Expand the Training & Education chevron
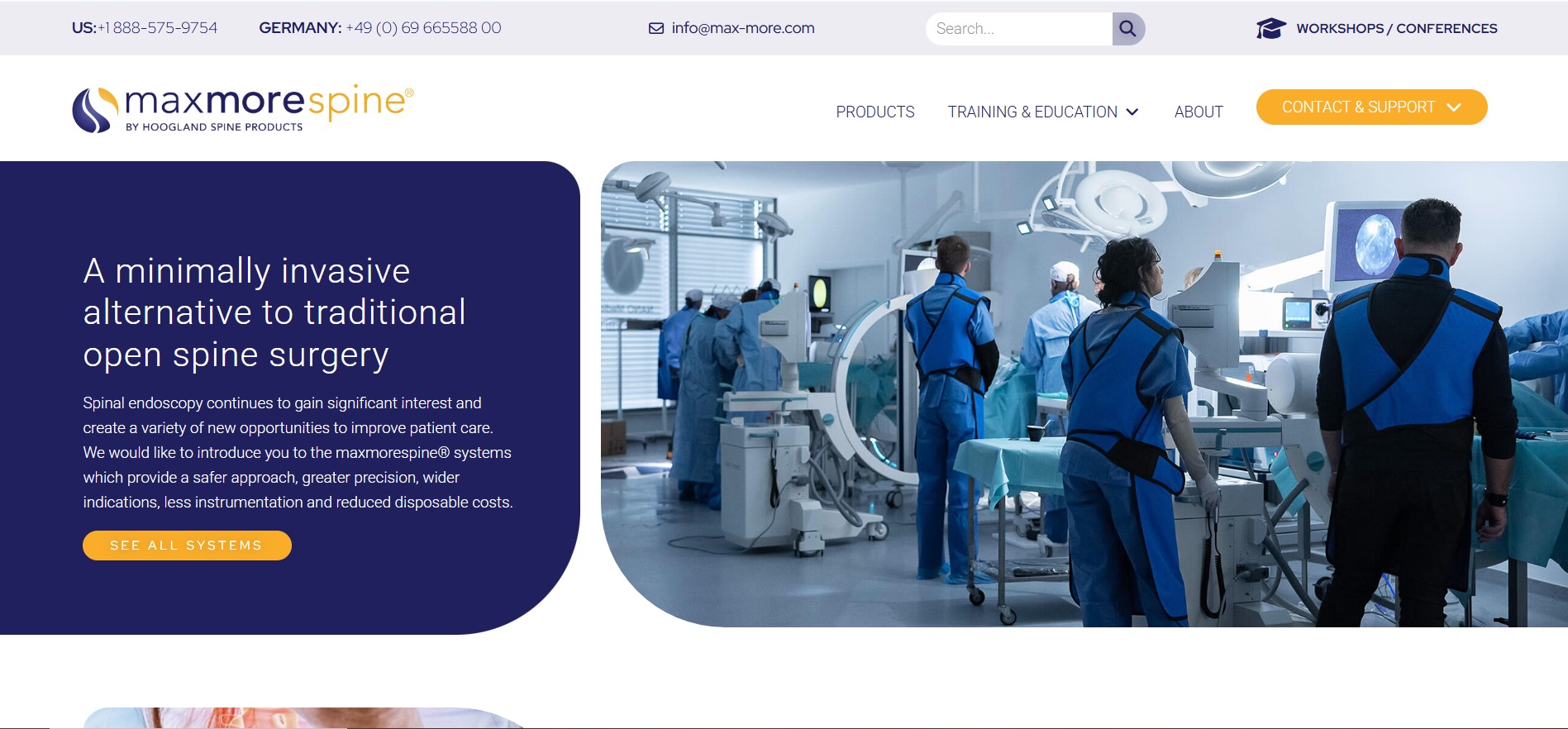 click(x=1132, y=112)
